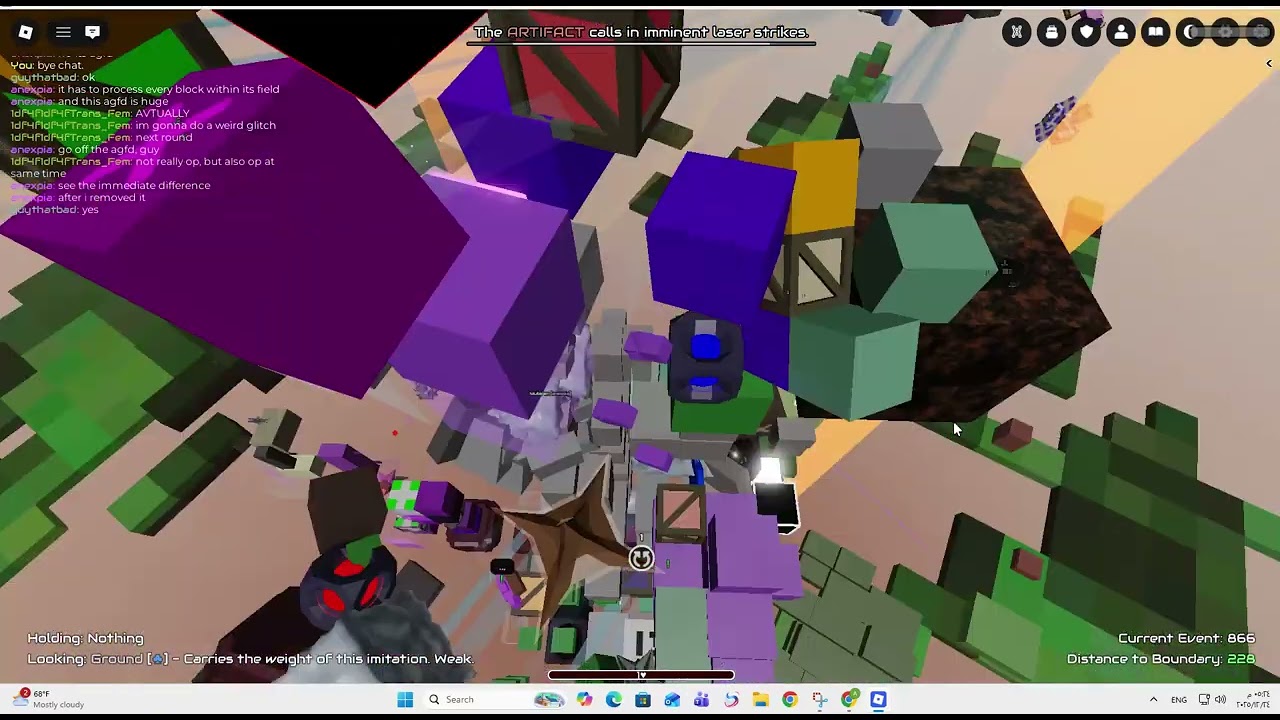Open the backpack inventory icon

tap(1052, 32)
